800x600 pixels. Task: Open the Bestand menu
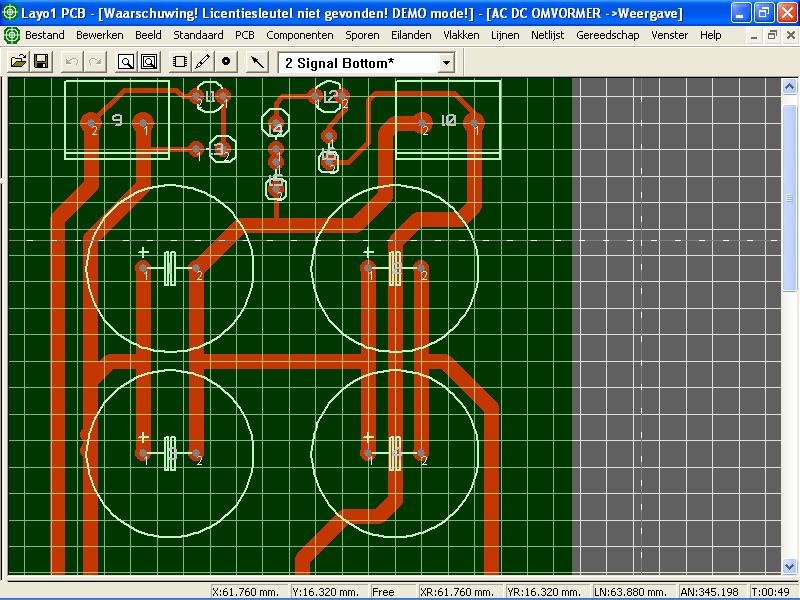pos(44,35)
